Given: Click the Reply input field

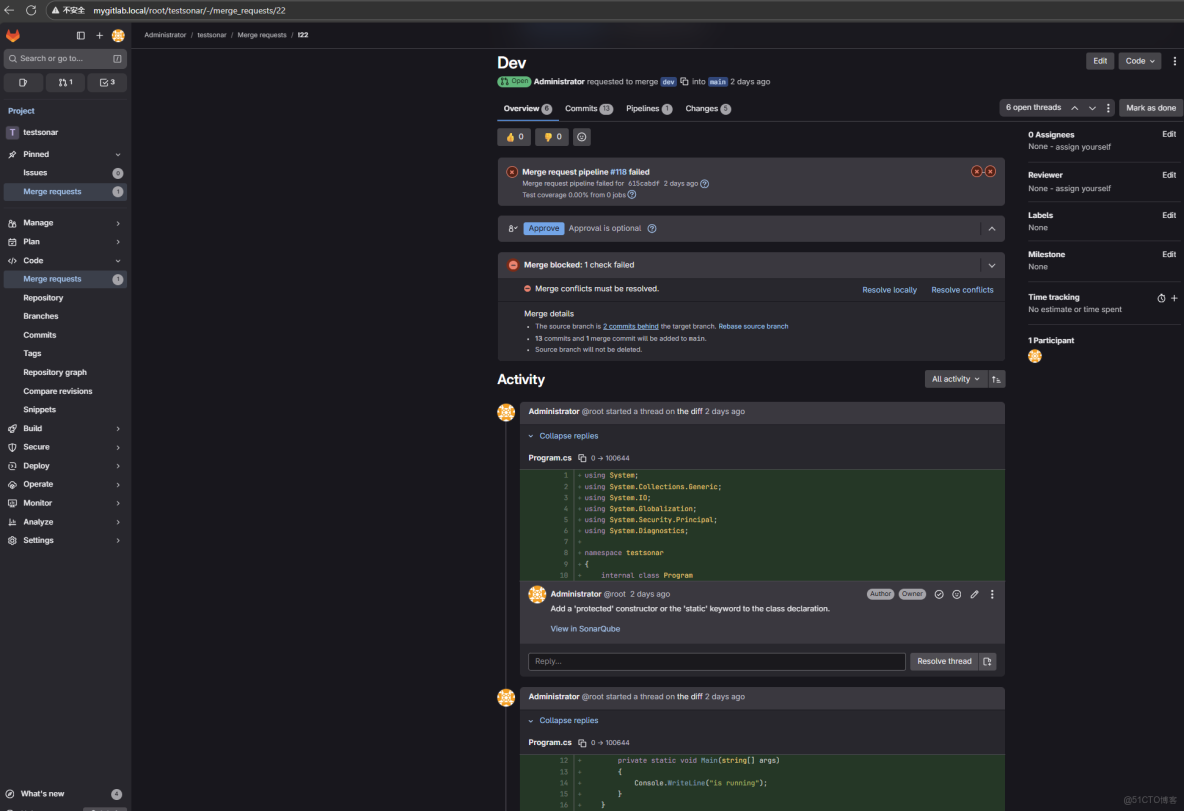Looking at the screenshot, I should [x=716, y=661].
